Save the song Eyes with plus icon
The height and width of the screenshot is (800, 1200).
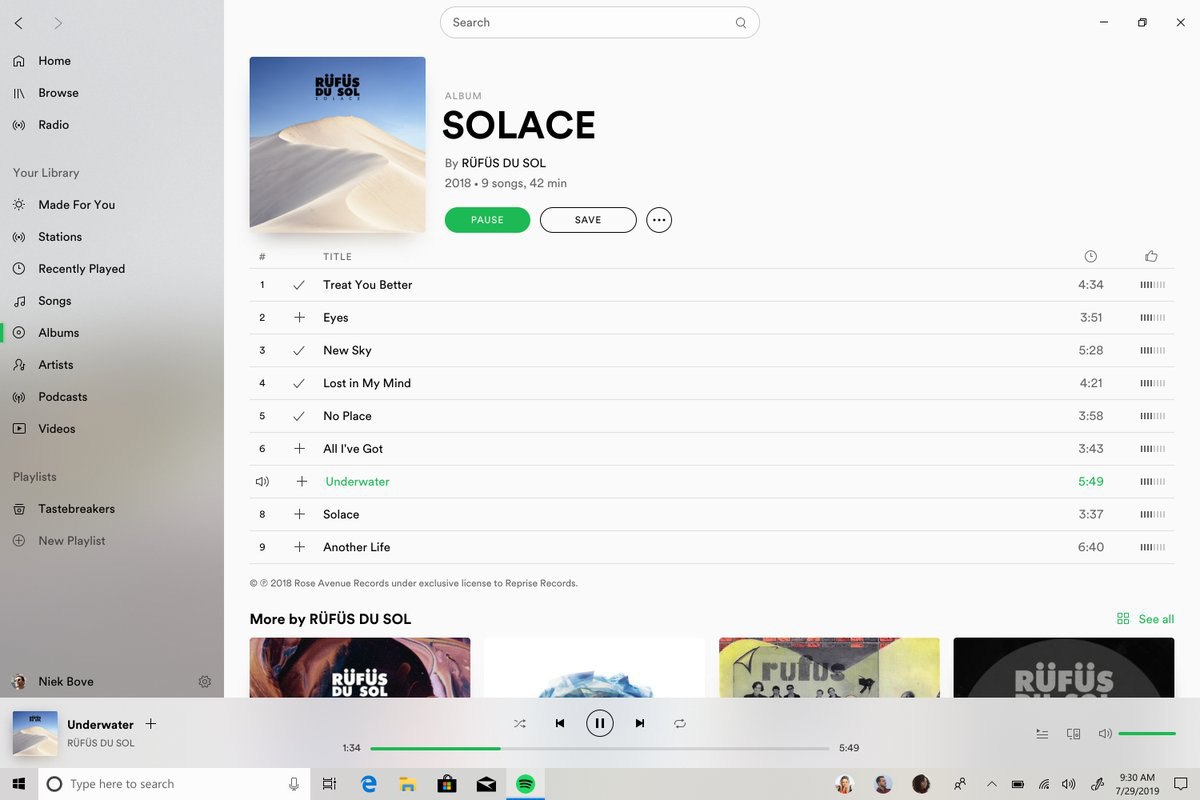tap(299, 318)
